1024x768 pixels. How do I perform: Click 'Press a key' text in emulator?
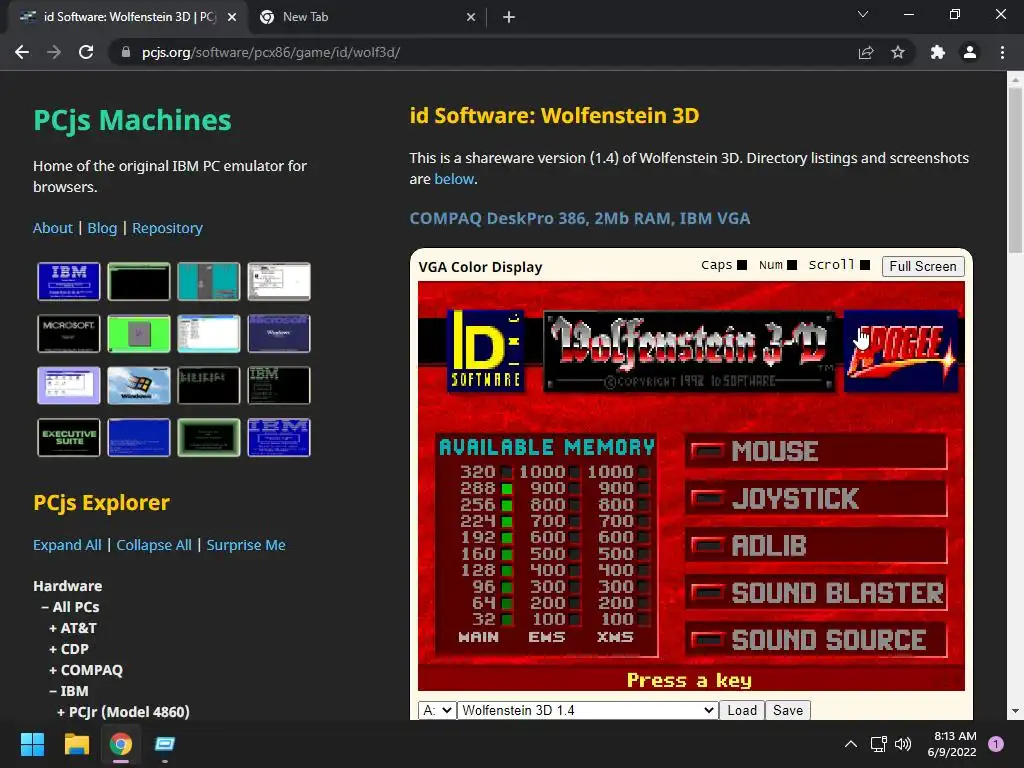pos(689,680)
